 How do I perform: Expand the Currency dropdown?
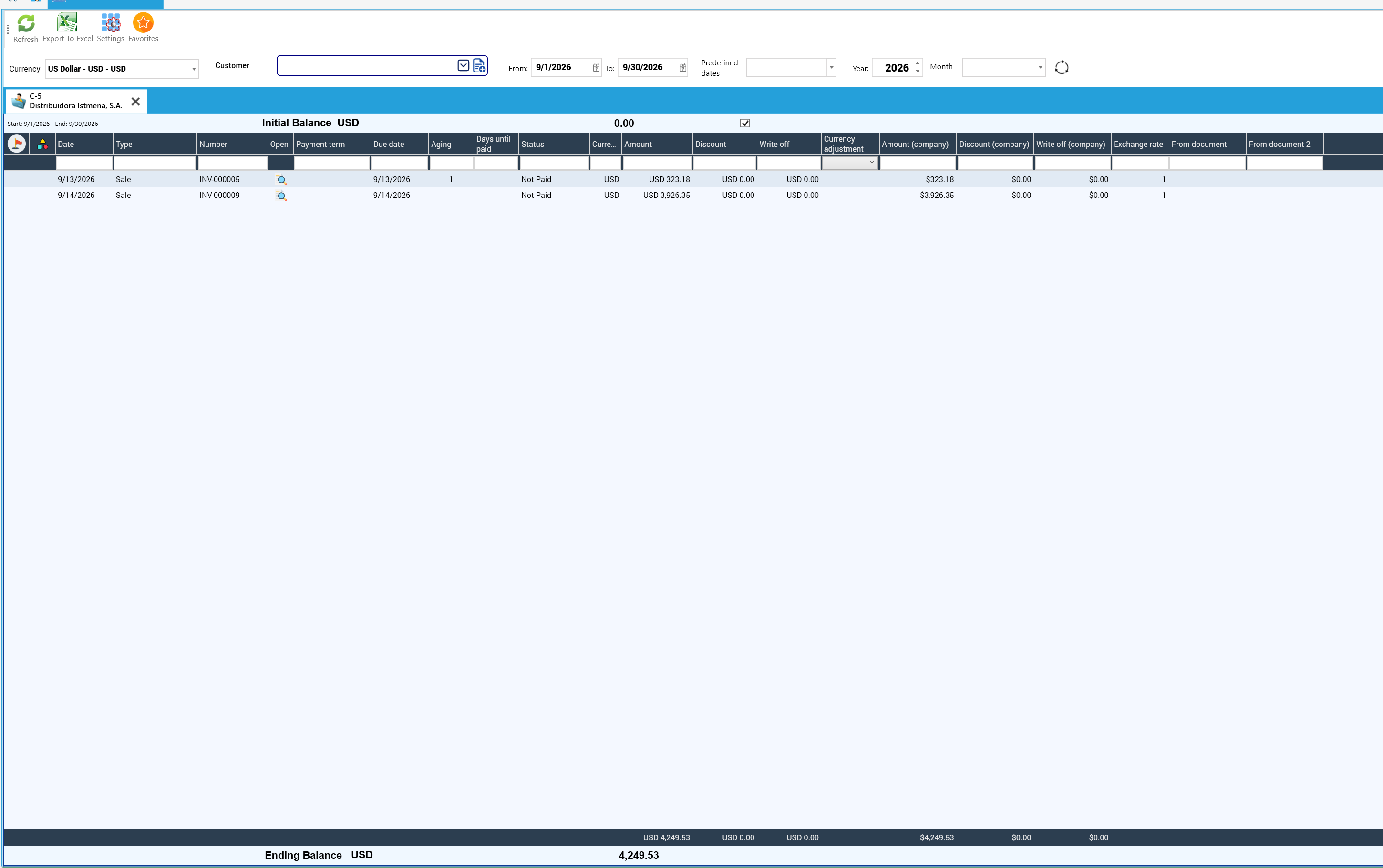194,69
